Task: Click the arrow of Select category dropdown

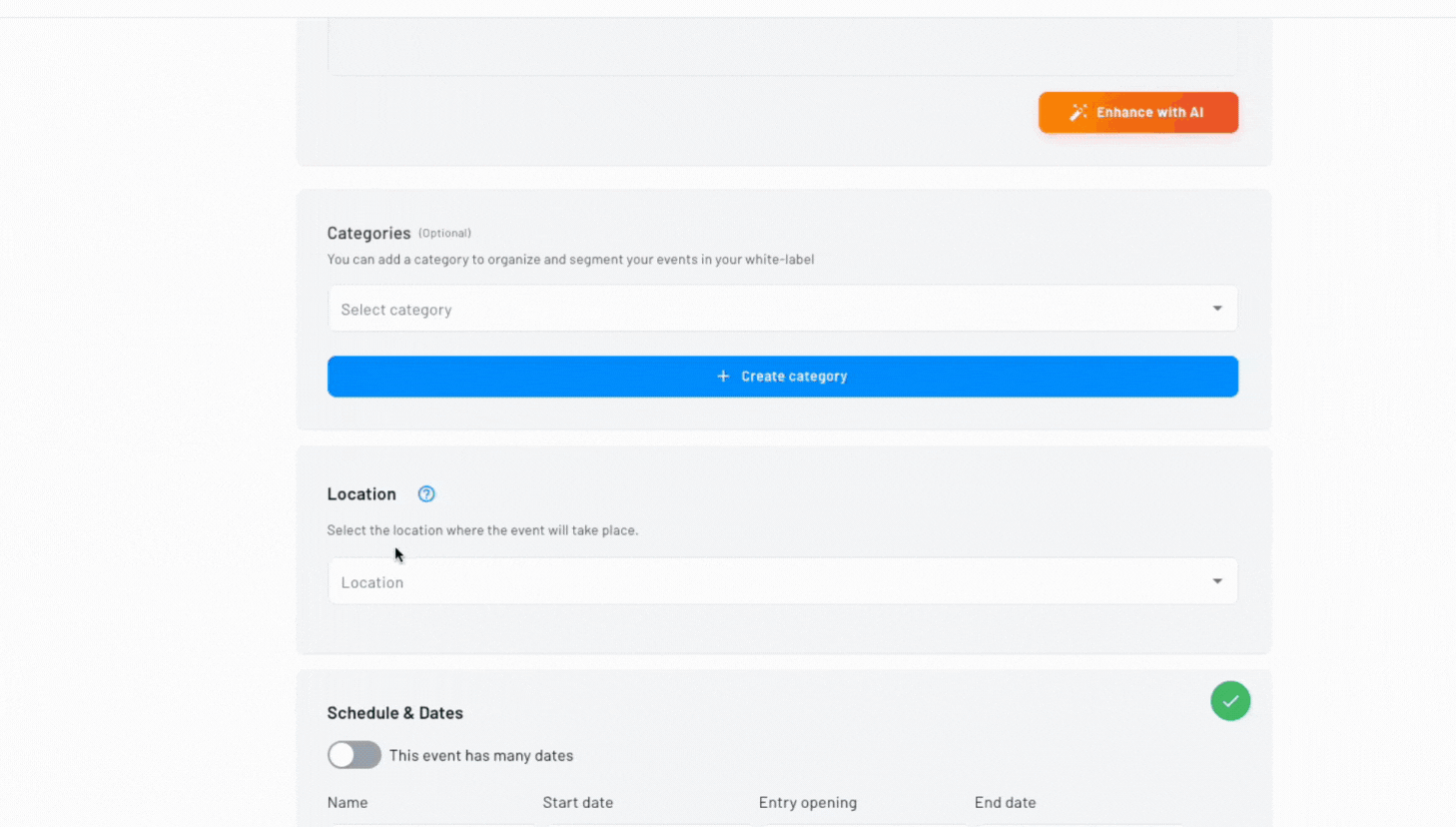Action: tap(1216, 309)
